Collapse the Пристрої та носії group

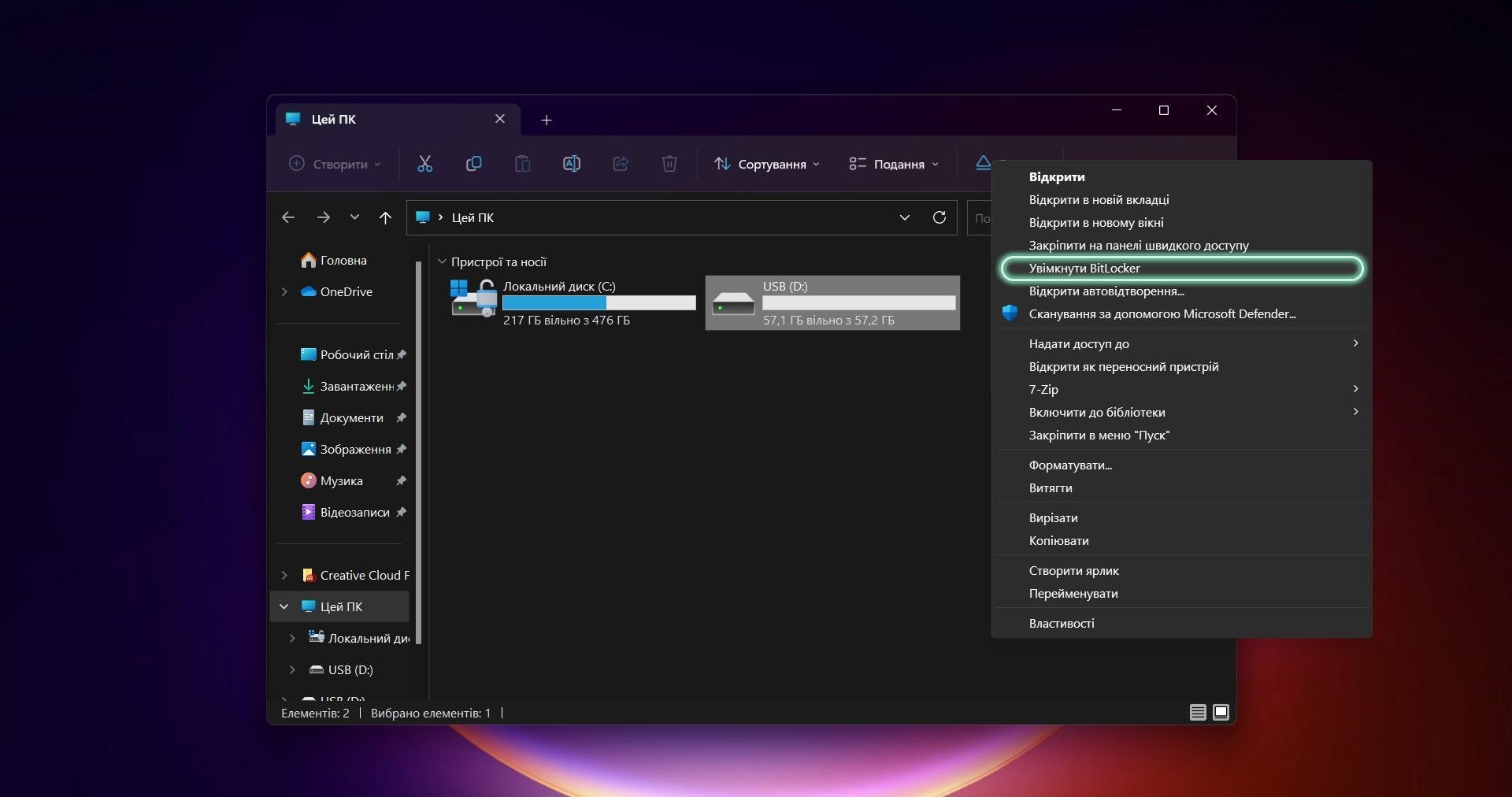click(x=442, y=261)
